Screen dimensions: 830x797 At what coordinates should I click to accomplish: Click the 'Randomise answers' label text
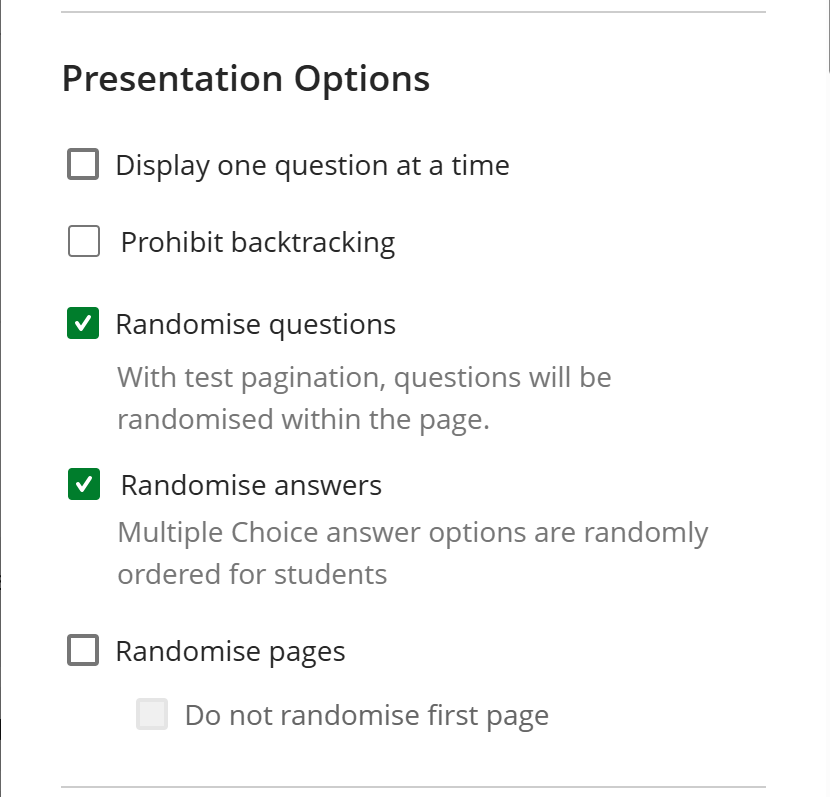click(251, 486)
